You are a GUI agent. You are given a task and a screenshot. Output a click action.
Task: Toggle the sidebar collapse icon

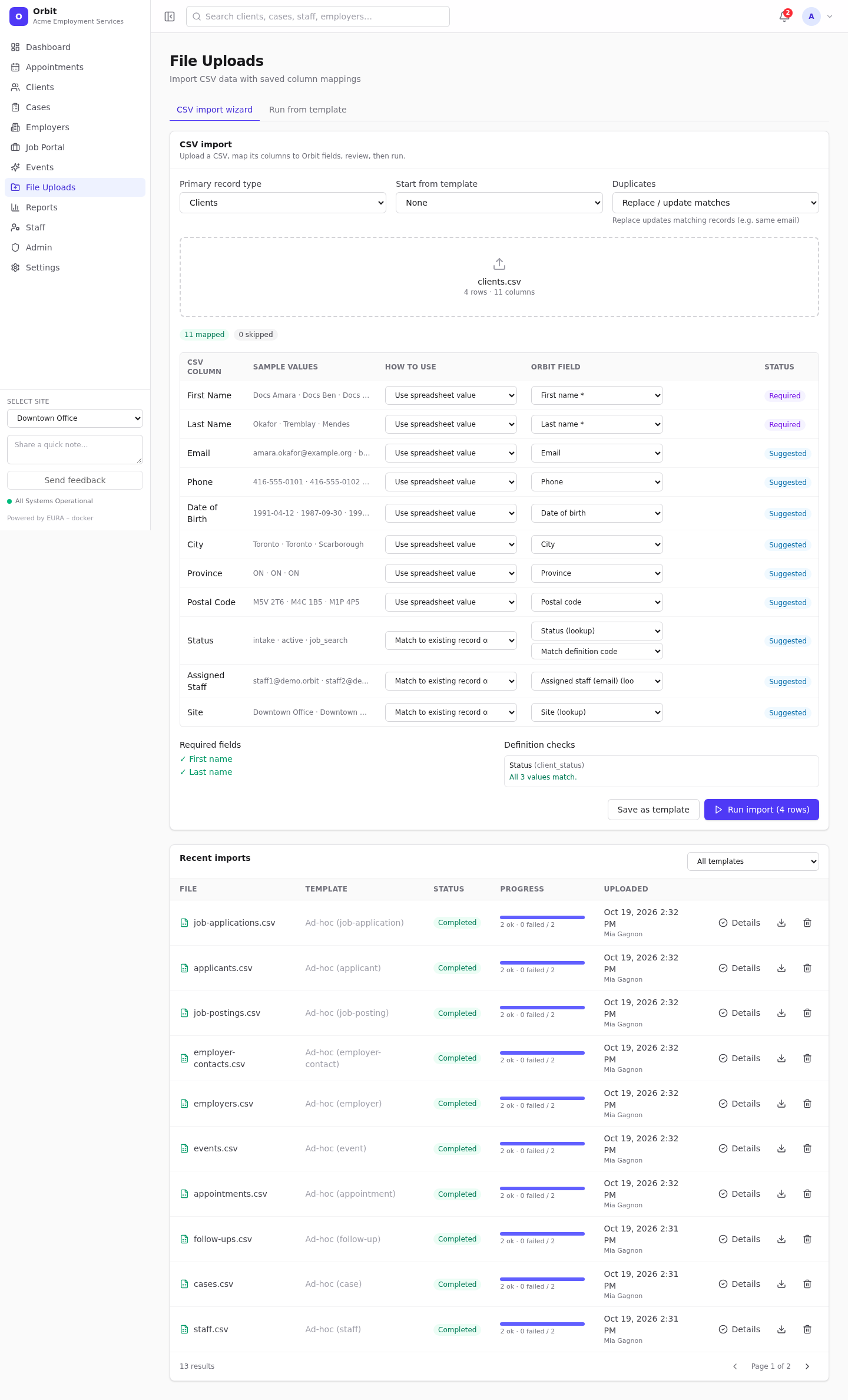coord(170,16)
